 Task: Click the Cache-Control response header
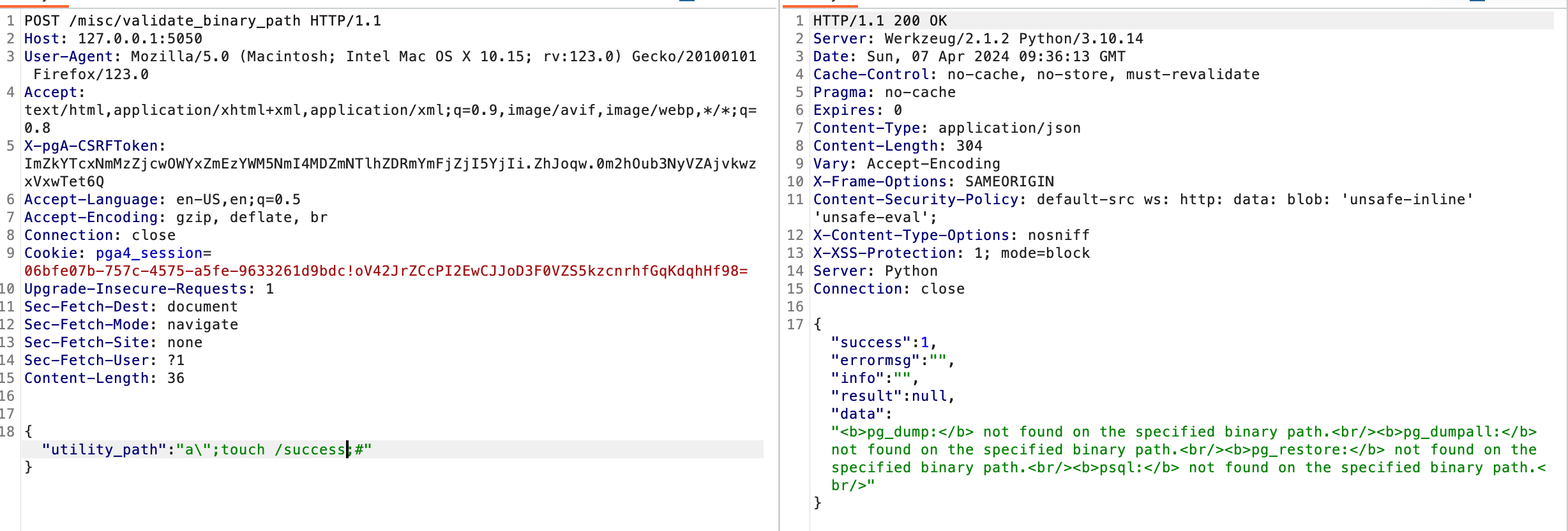point(1036,75)
